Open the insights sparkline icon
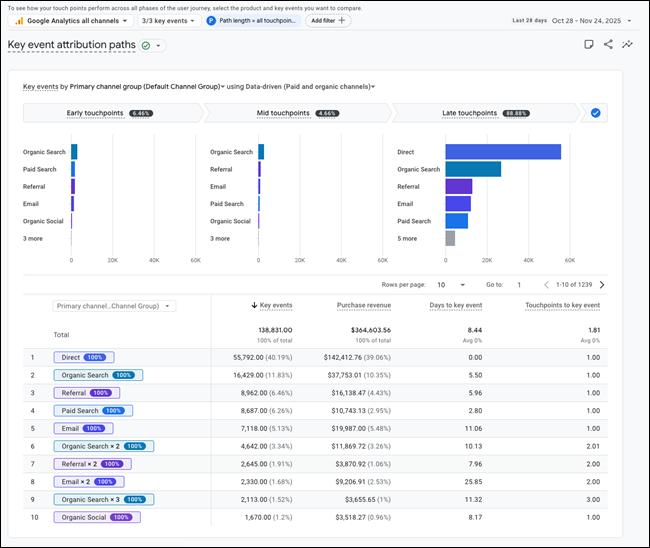 click(628, 44)
